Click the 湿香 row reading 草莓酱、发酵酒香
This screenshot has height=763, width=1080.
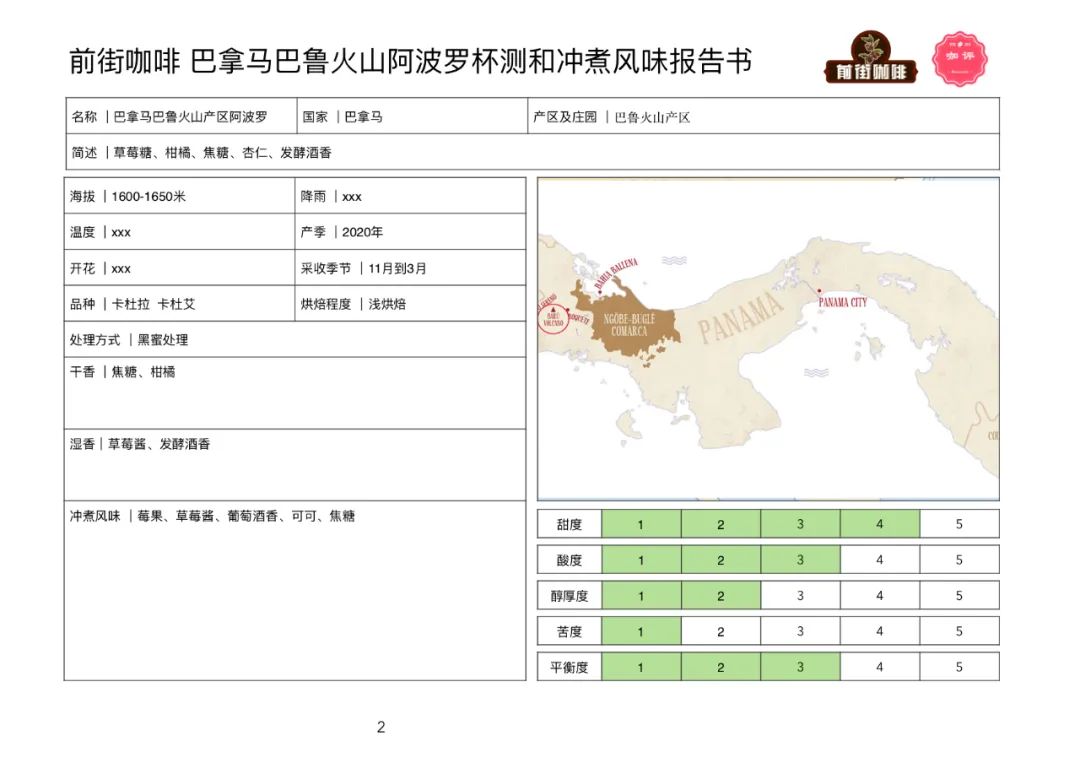[295, 465]
